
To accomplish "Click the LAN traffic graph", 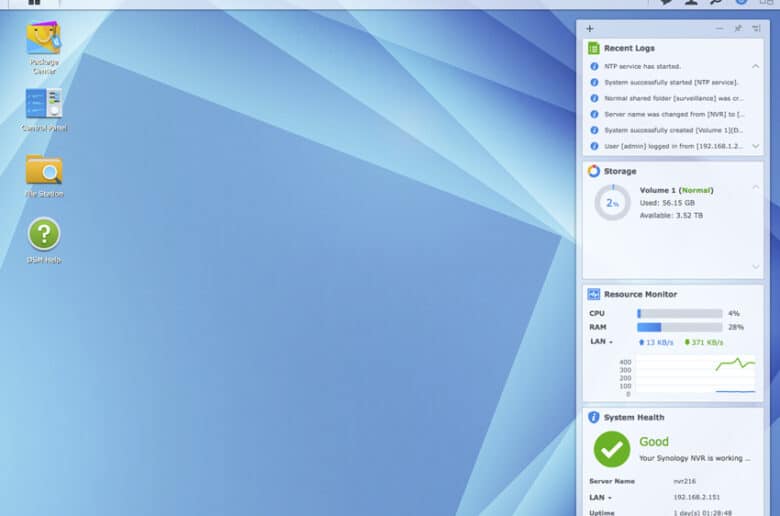I will (695, 376).
